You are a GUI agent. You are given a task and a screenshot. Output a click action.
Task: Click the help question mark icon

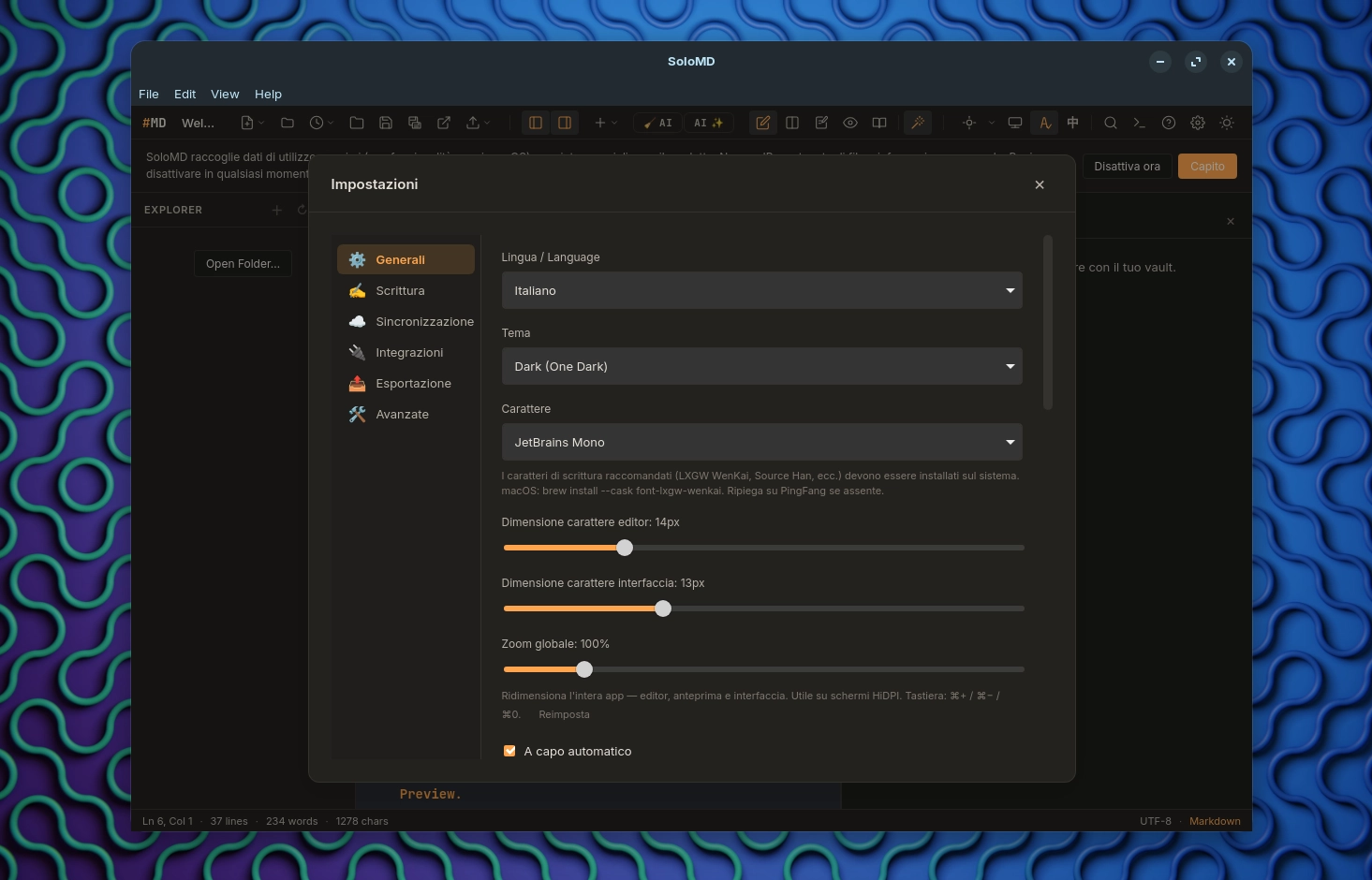[1169, 123]
